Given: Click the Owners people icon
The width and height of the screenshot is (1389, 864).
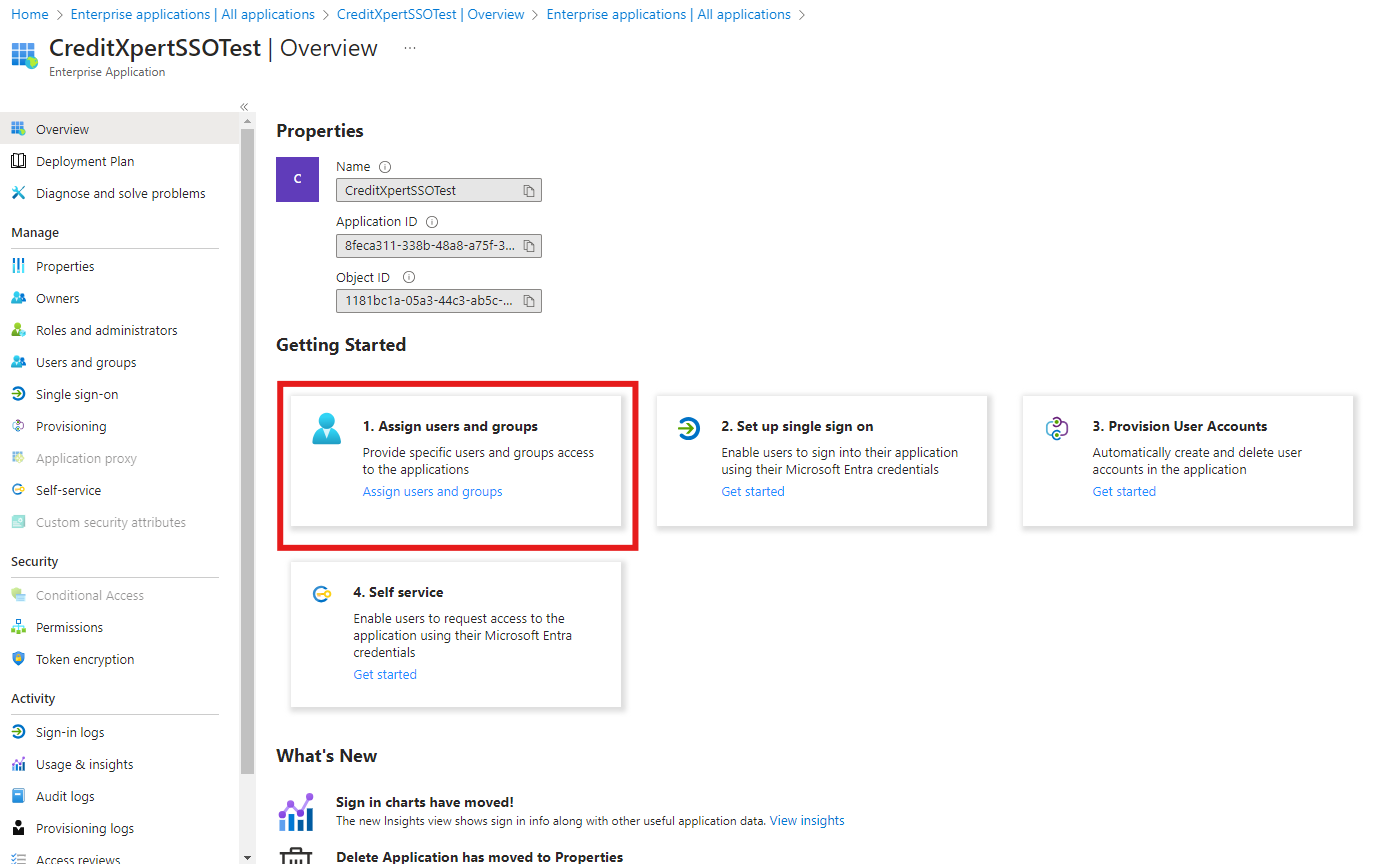Looking at the screenshot, I should click(x=18, y=298).
